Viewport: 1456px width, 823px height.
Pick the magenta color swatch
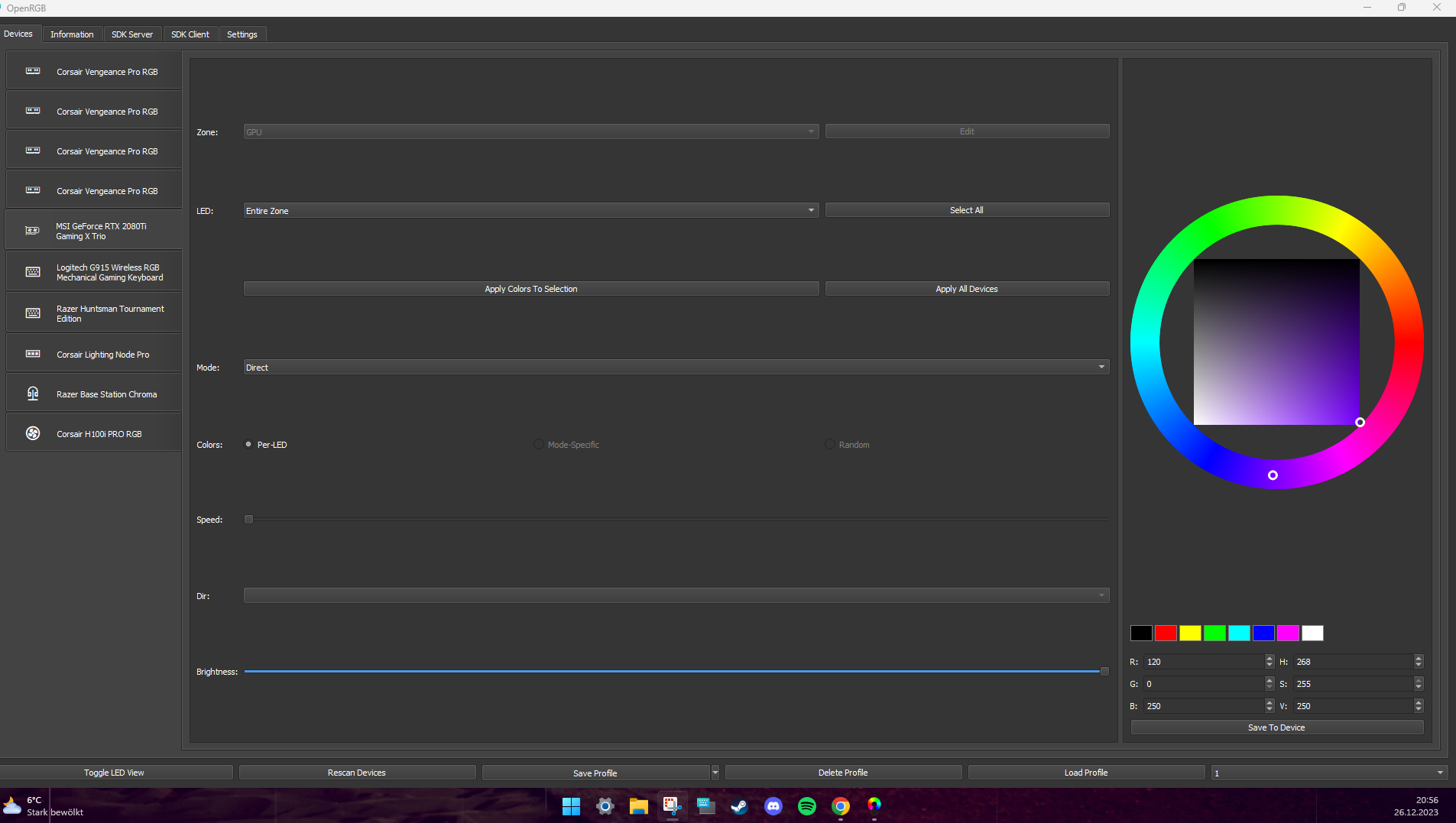click(x=1288, y=633)
